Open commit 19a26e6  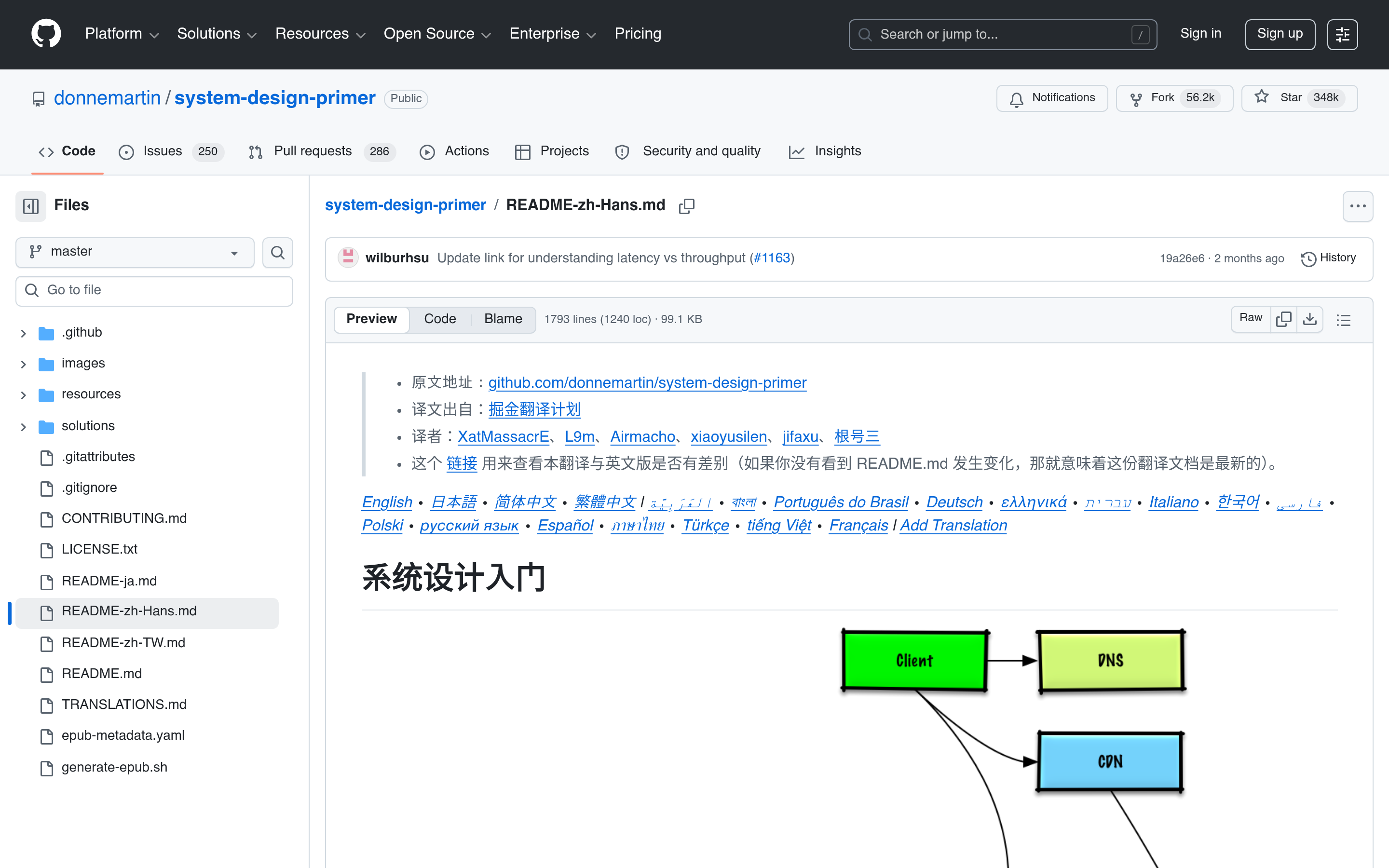click(x=1182, y=259)
